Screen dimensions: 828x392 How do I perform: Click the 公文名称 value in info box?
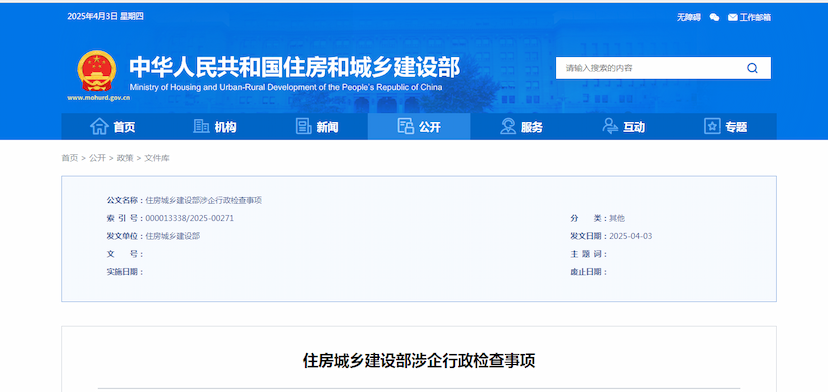click(204, 200)
